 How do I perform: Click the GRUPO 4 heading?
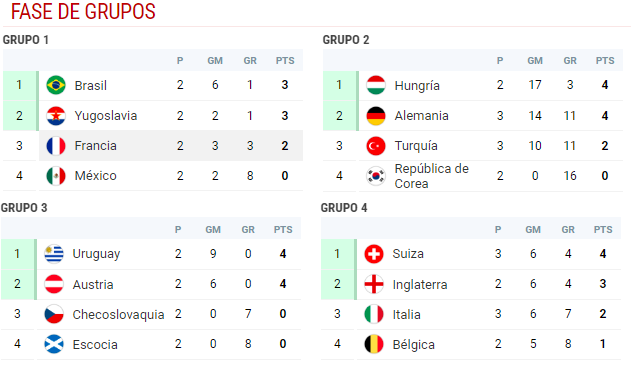344,208
